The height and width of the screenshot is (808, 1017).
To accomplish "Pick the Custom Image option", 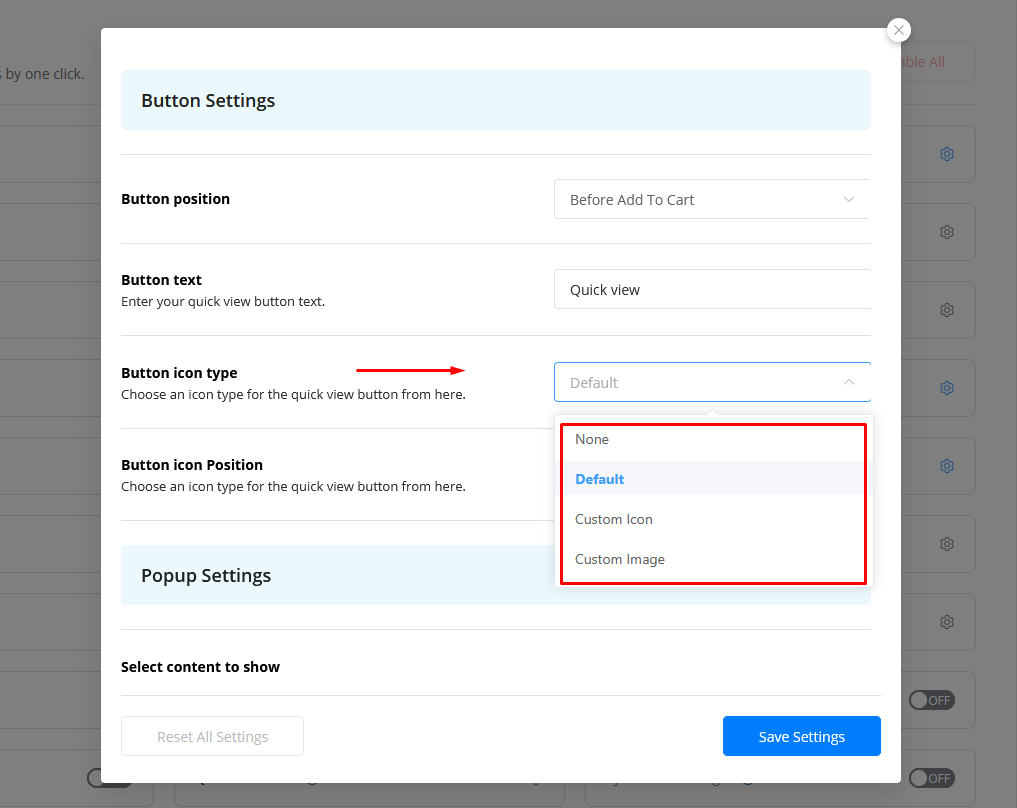I will [619, 559].
